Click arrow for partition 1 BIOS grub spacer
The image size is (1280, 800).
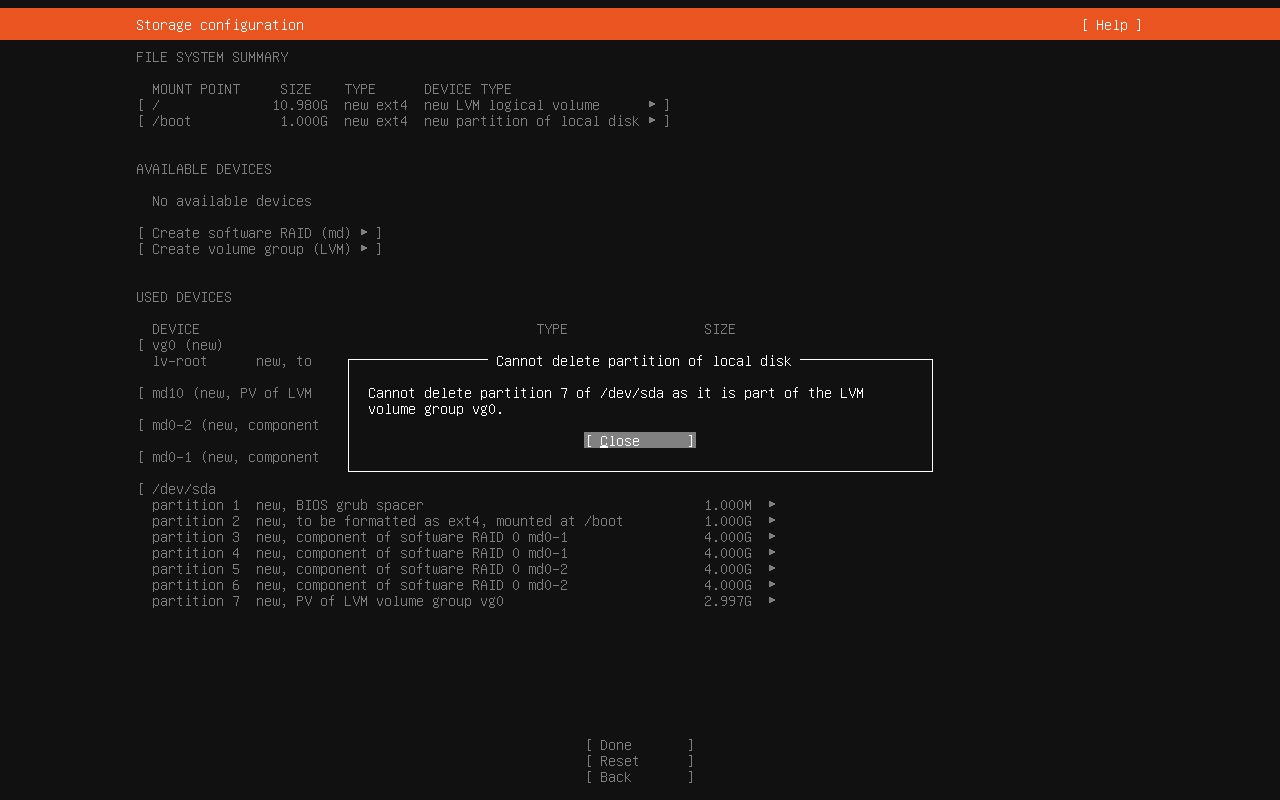click(x=772, y=505)
